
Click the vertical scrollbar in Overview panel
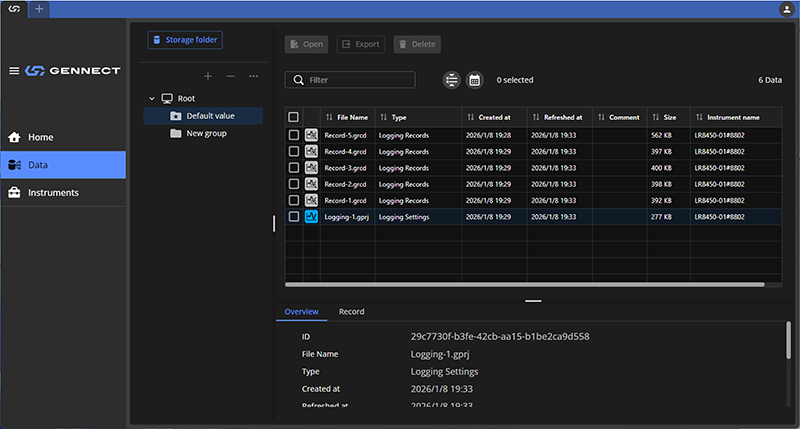(x=788, y=340)
